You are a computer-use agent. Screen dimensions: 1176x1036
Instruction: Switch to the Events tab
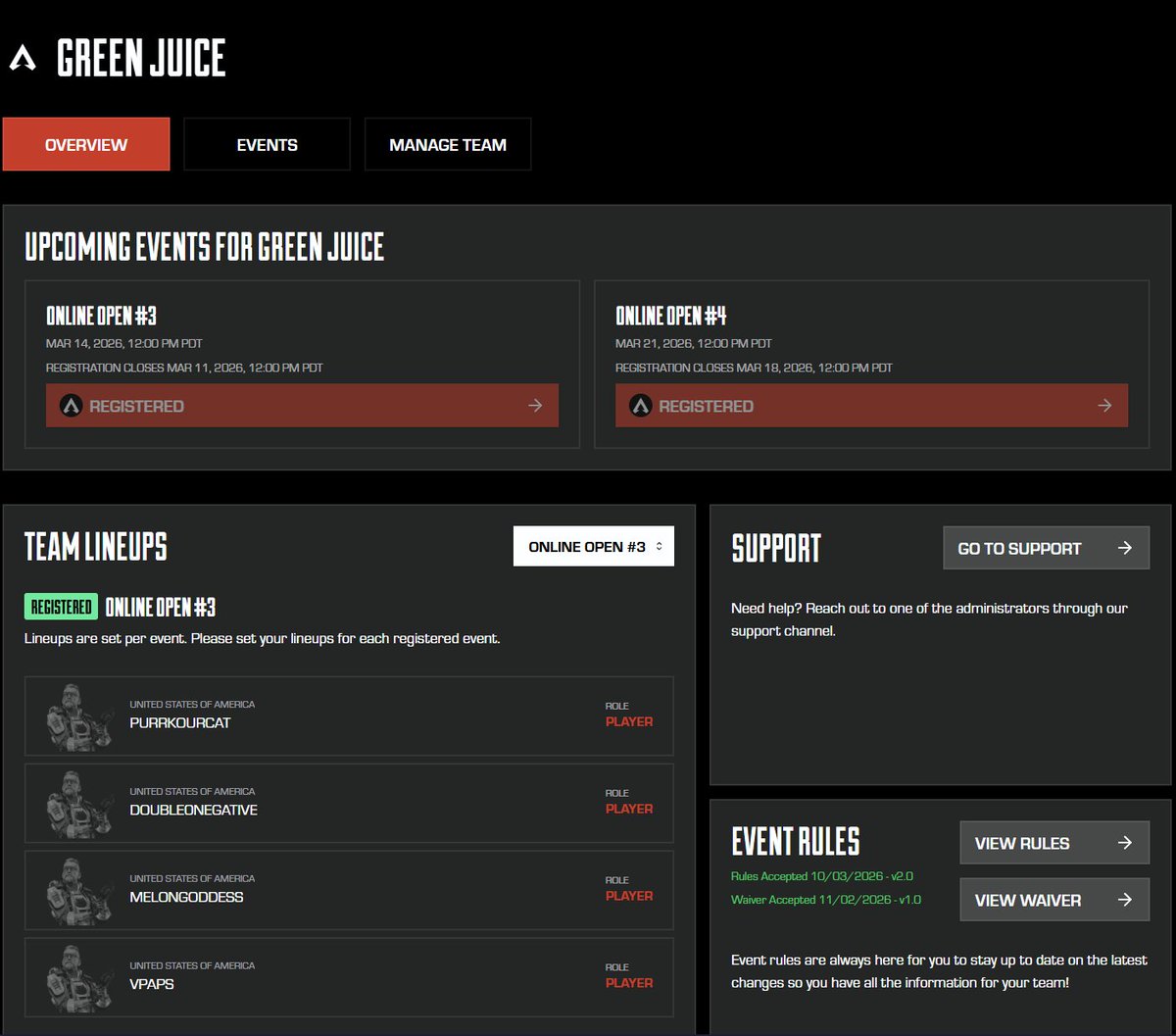pyautogui.click(x=268, y=144)
